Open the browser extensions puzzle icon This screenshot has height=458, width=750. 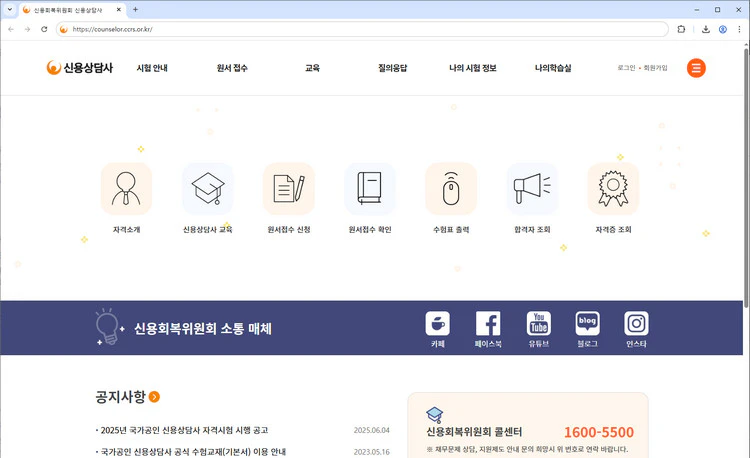tap(681, 29)
